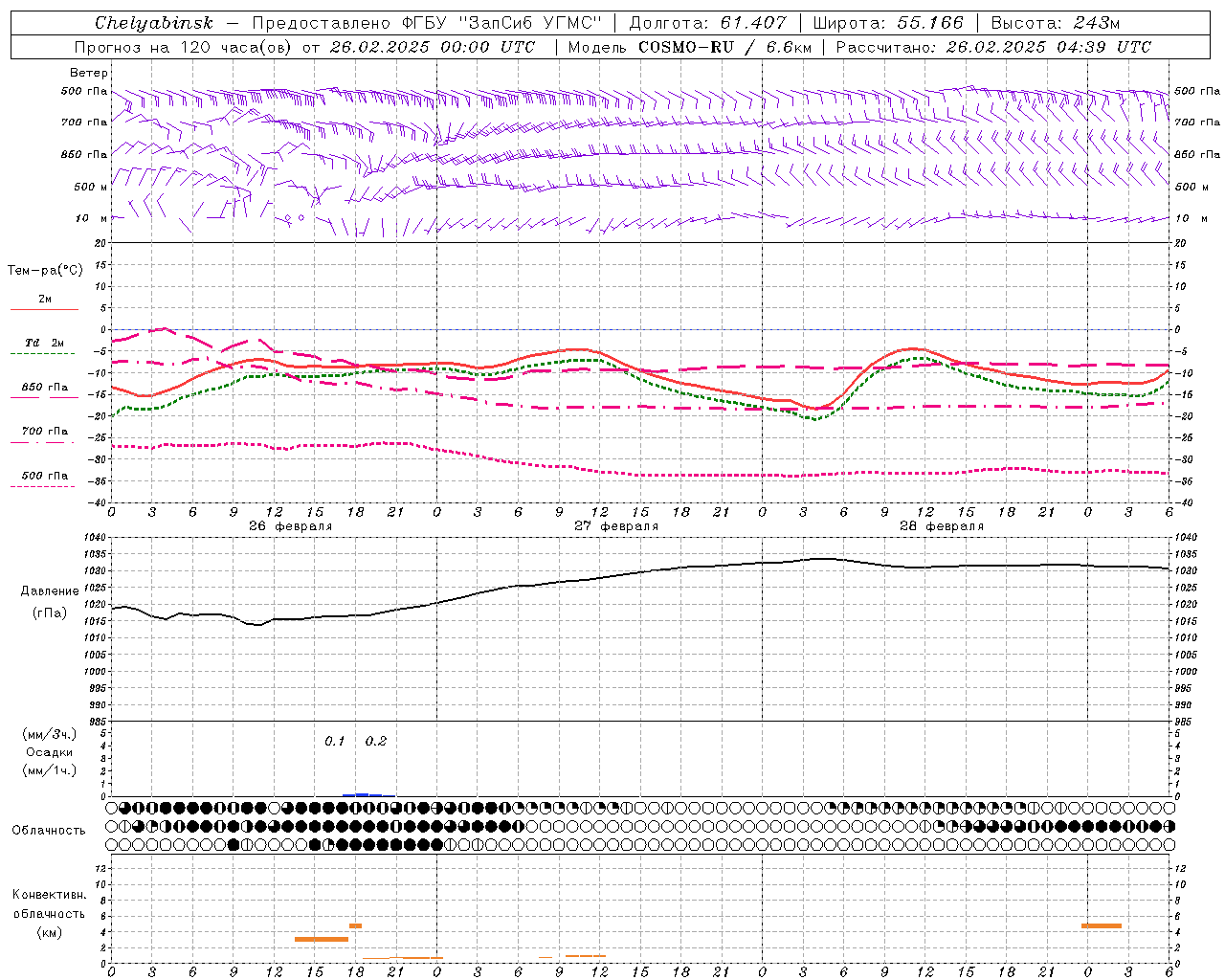
Task: Click the Осадки precipitation label
Action: (x=49, y=752)
